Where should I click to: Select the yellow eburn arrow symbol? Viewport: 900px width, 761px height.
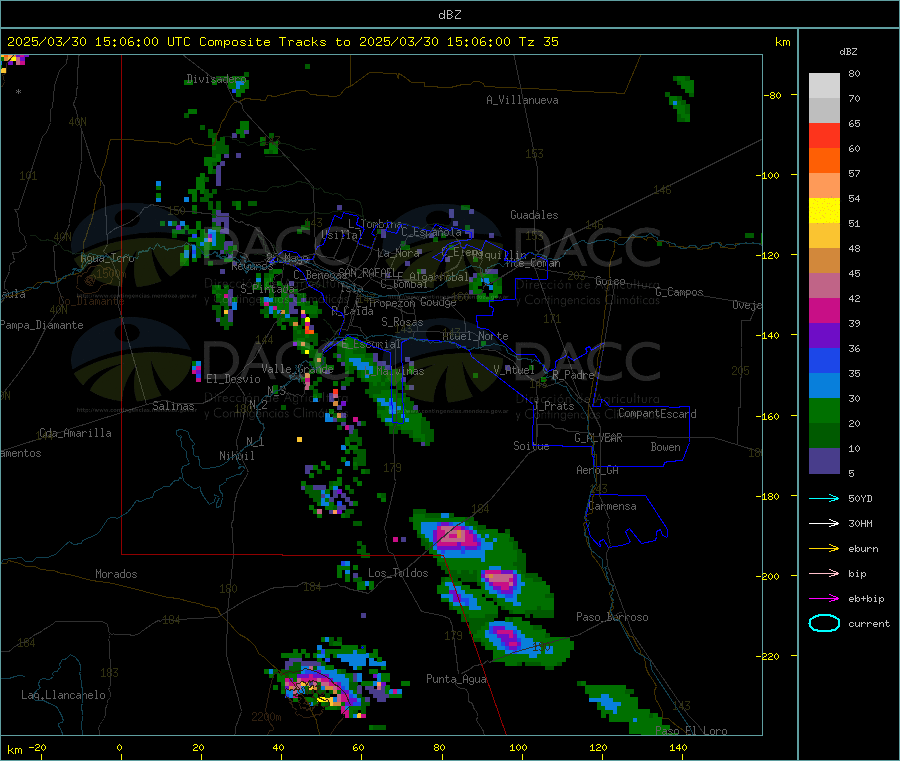pos(824,549)
